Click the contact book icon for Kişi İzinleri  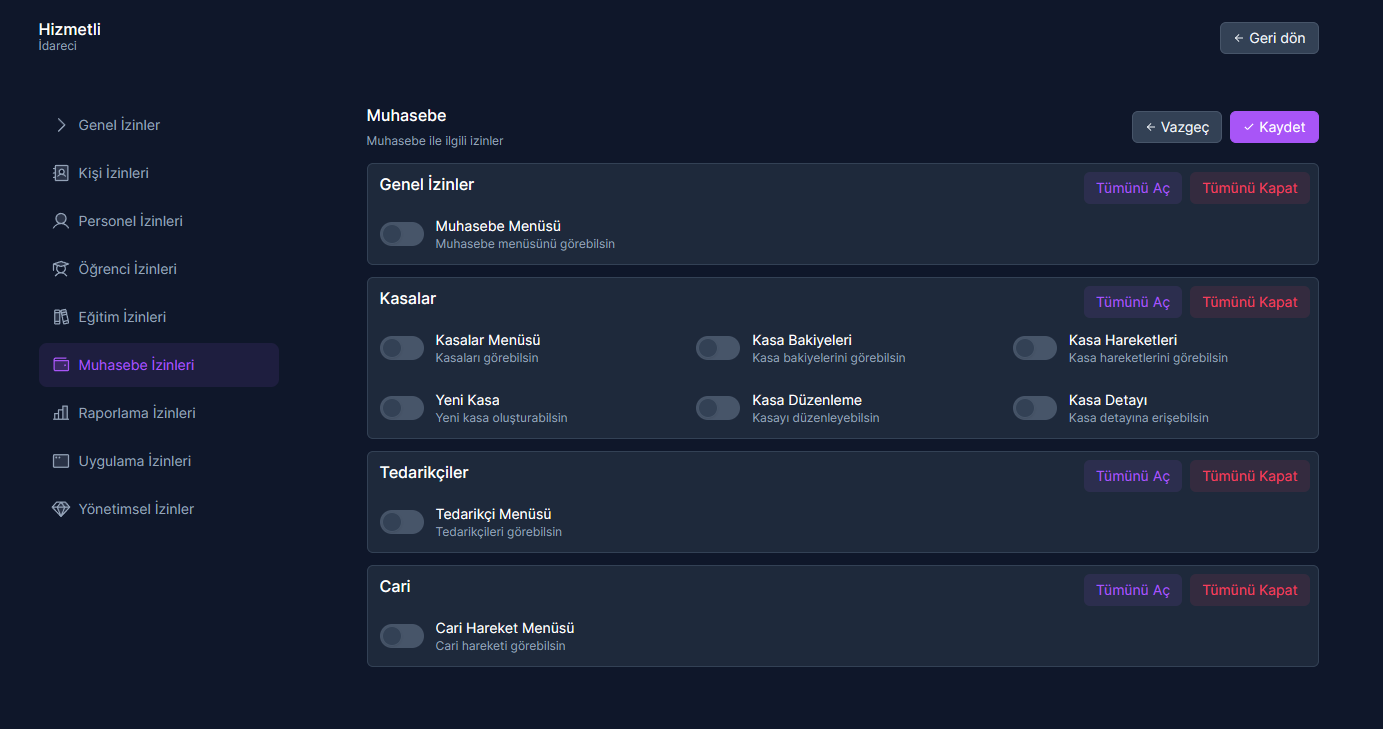pyautogui.click(x=61, y=173)
